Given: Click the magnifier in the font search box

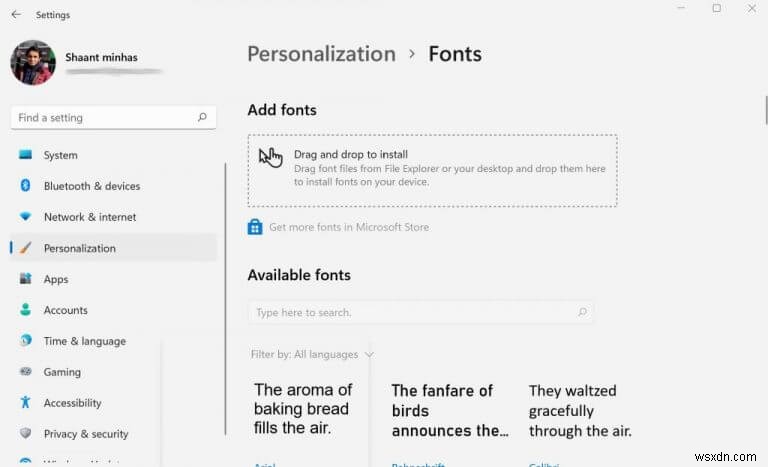Looking at the screenshot, I should 582,312.
